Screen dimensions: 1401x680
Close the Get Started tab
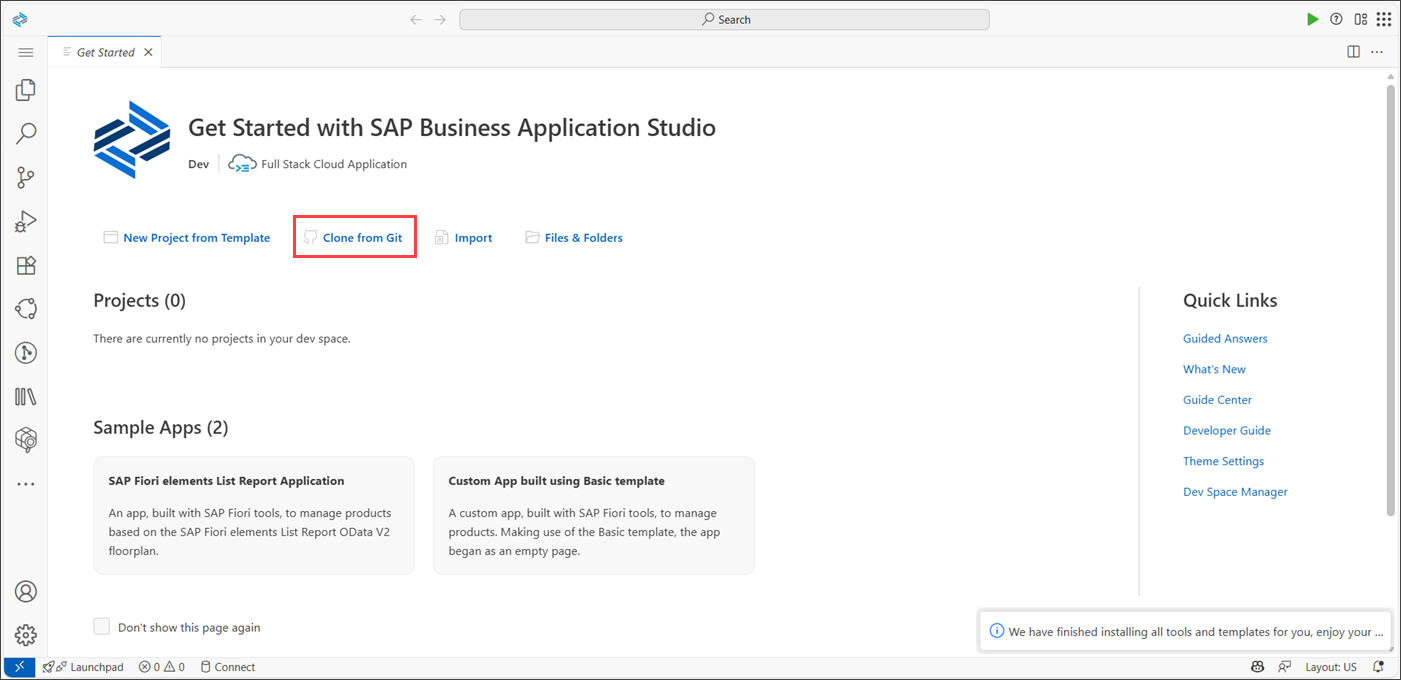[148, 52]
